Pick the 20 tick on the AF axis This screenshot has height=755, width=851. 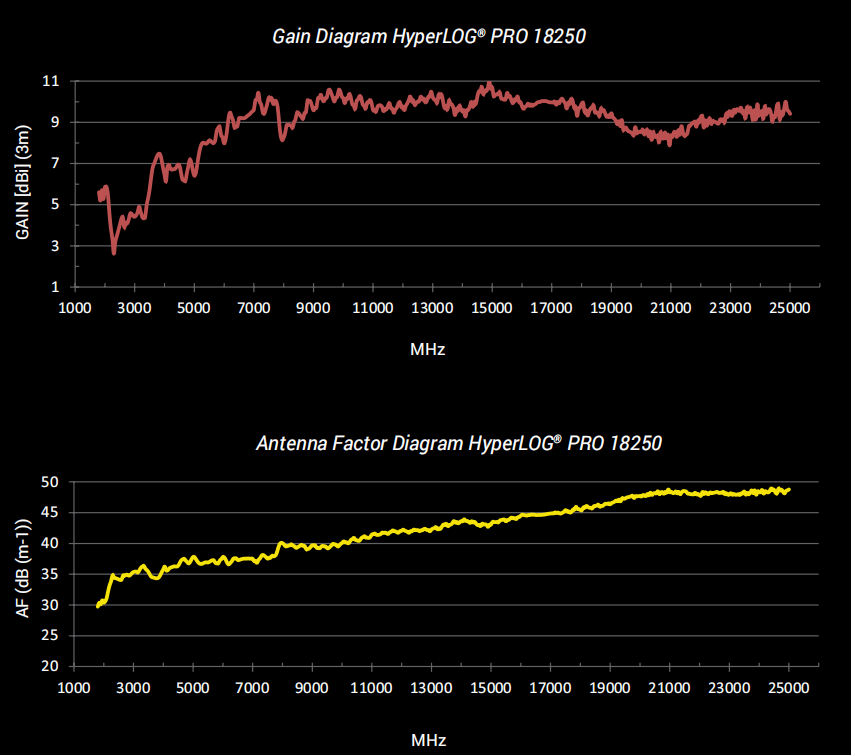49,666
